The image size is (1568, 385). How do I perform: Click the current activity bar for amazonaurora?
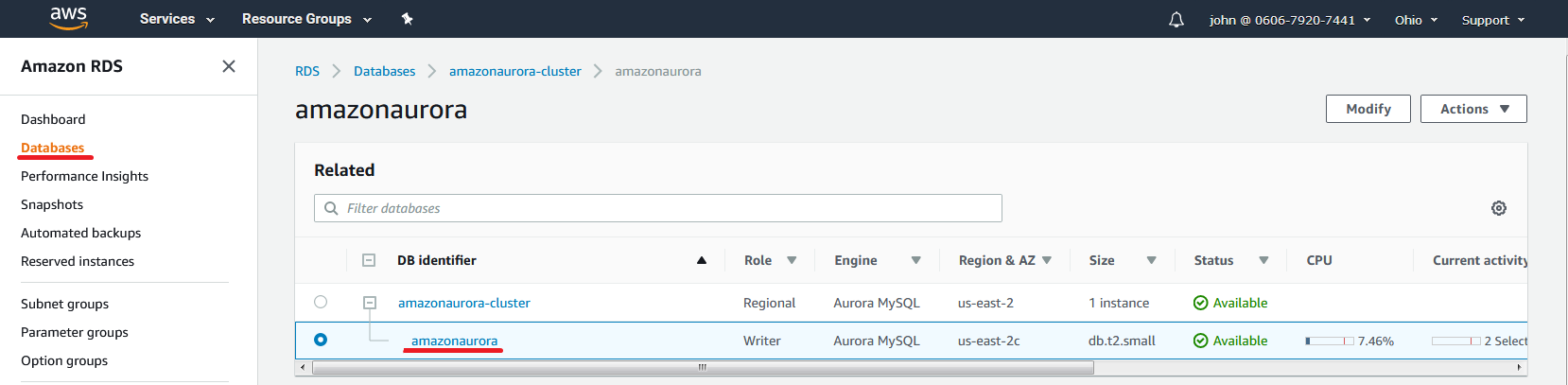pyautogui.click(x=1455, y=341)
